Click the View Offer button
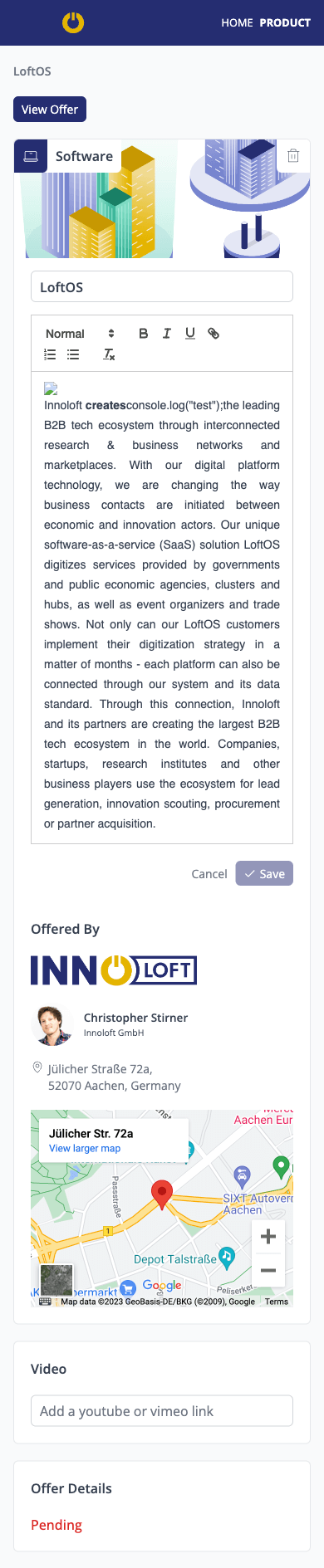This screenshot has width=324, height=1568. coord(50,110)
